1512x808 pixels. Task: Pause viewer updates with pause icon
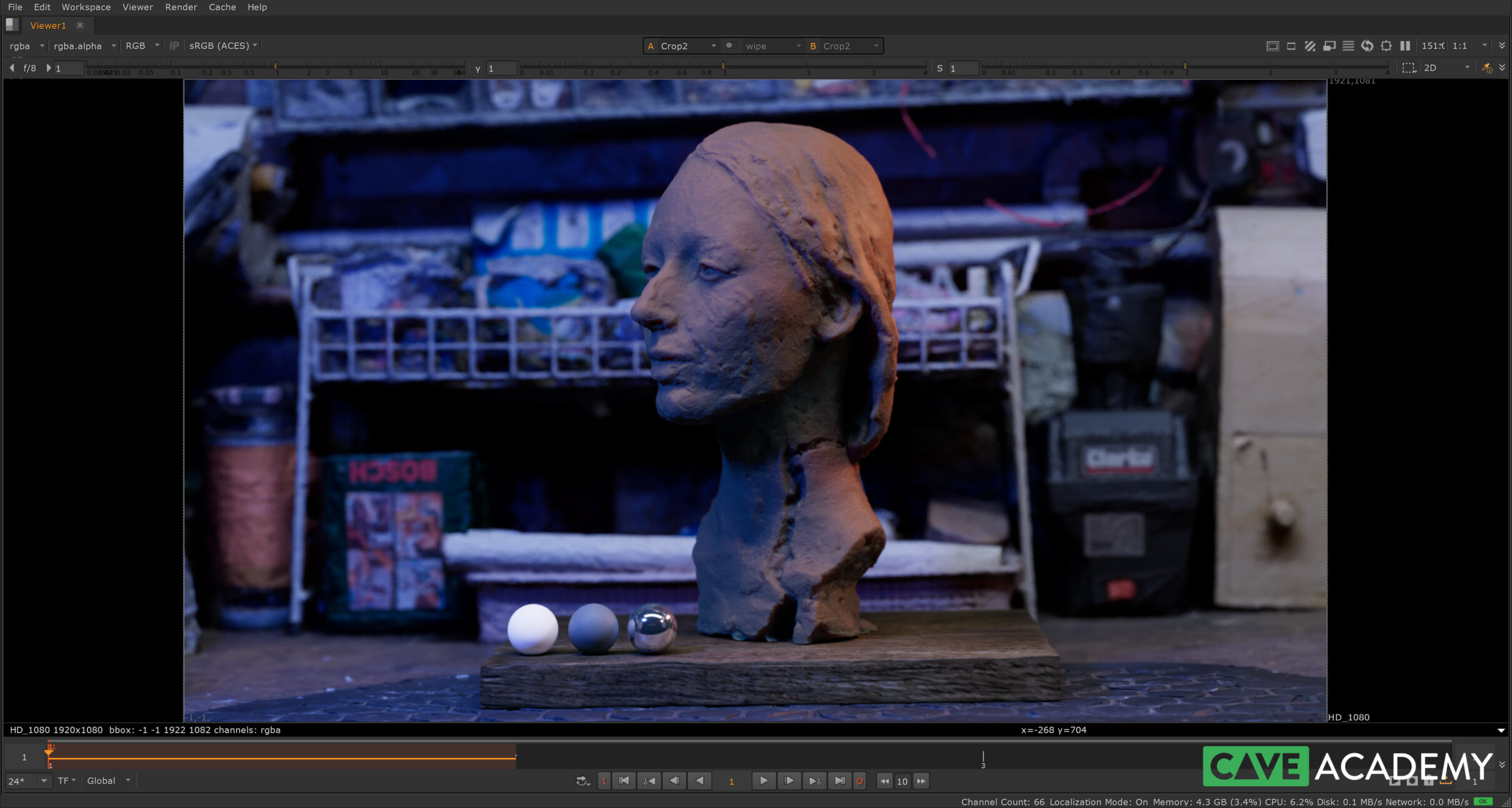(x=1405, y=46)
